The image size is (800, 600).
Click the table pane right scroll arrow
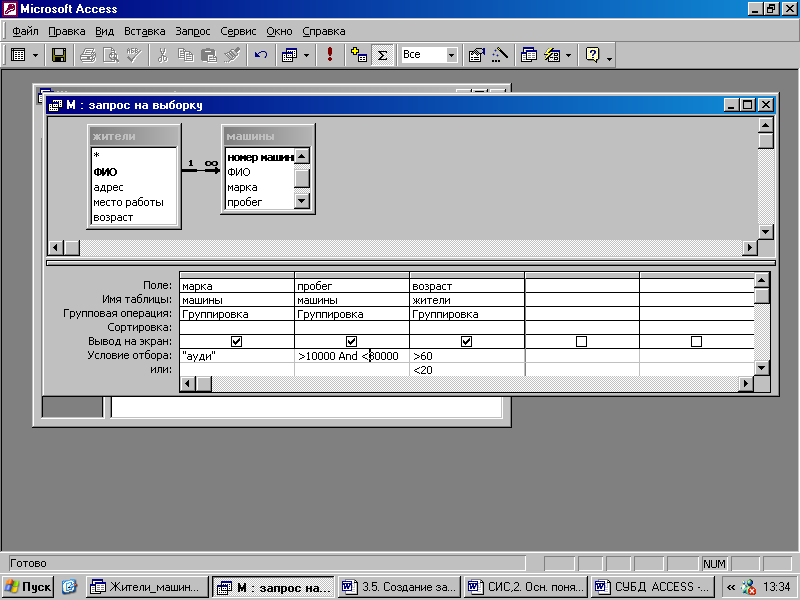click(x=749, y=248)
